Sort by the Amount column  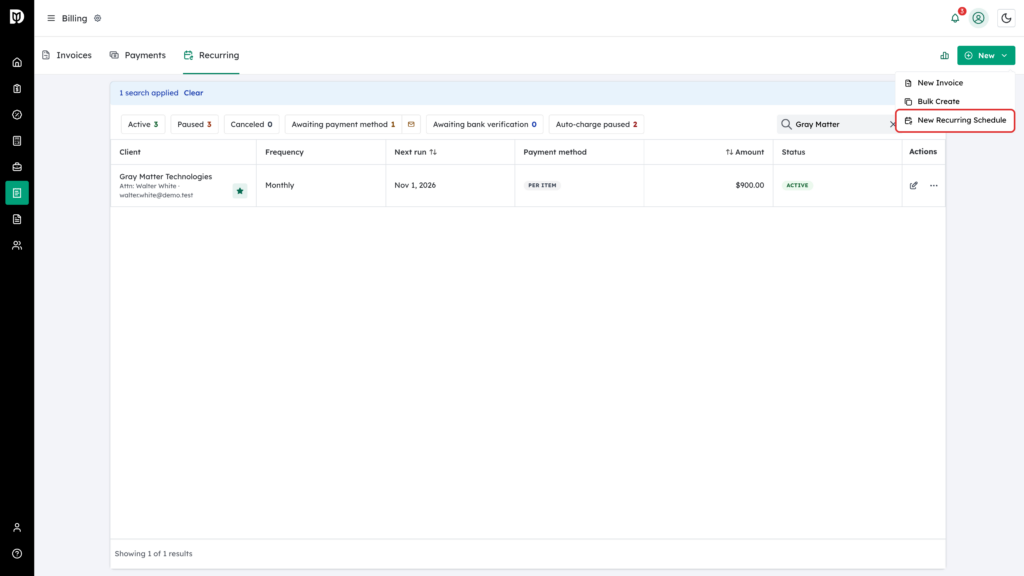[x=744, y=152]
